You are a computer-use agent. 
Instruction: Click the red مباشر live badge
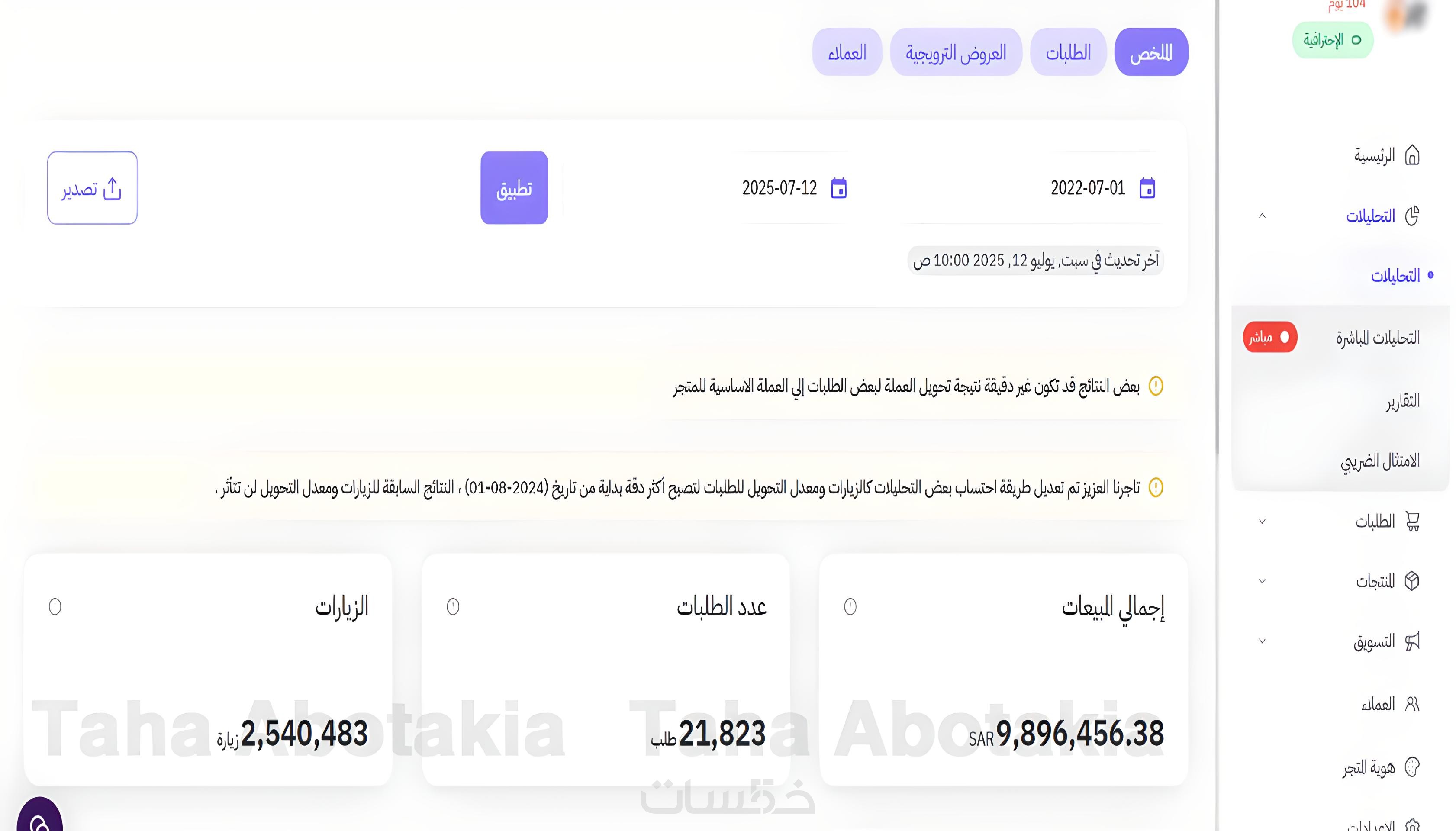(x=1269, y=337)
